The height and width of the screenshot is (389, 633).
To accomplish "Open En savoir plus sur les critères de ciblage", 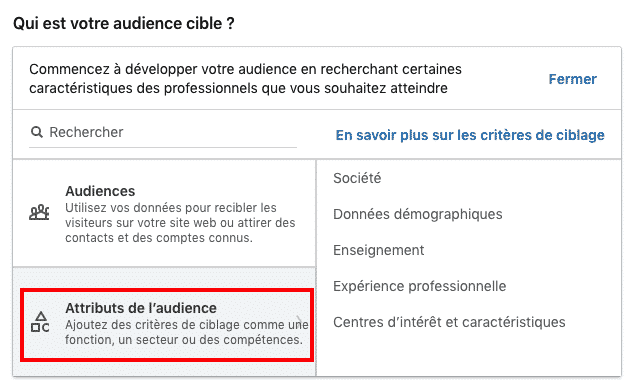I will coord(470,135).
